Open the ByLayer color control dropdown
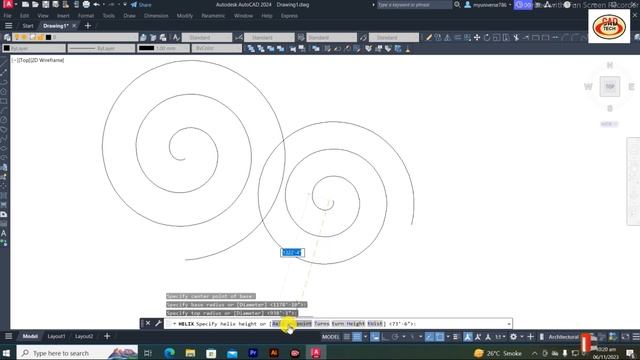The height and width of the screenshot is (360, 640). (34, 48)
